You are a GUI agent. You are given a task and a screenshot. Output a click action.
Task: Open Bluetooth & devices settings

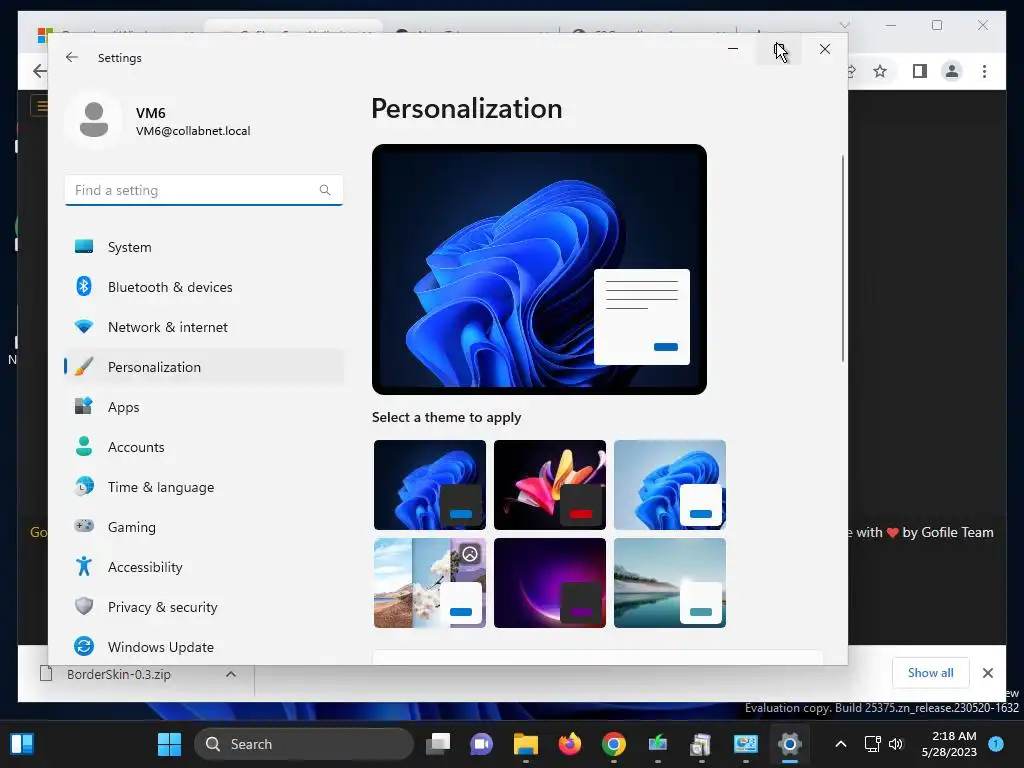(204, 287)
